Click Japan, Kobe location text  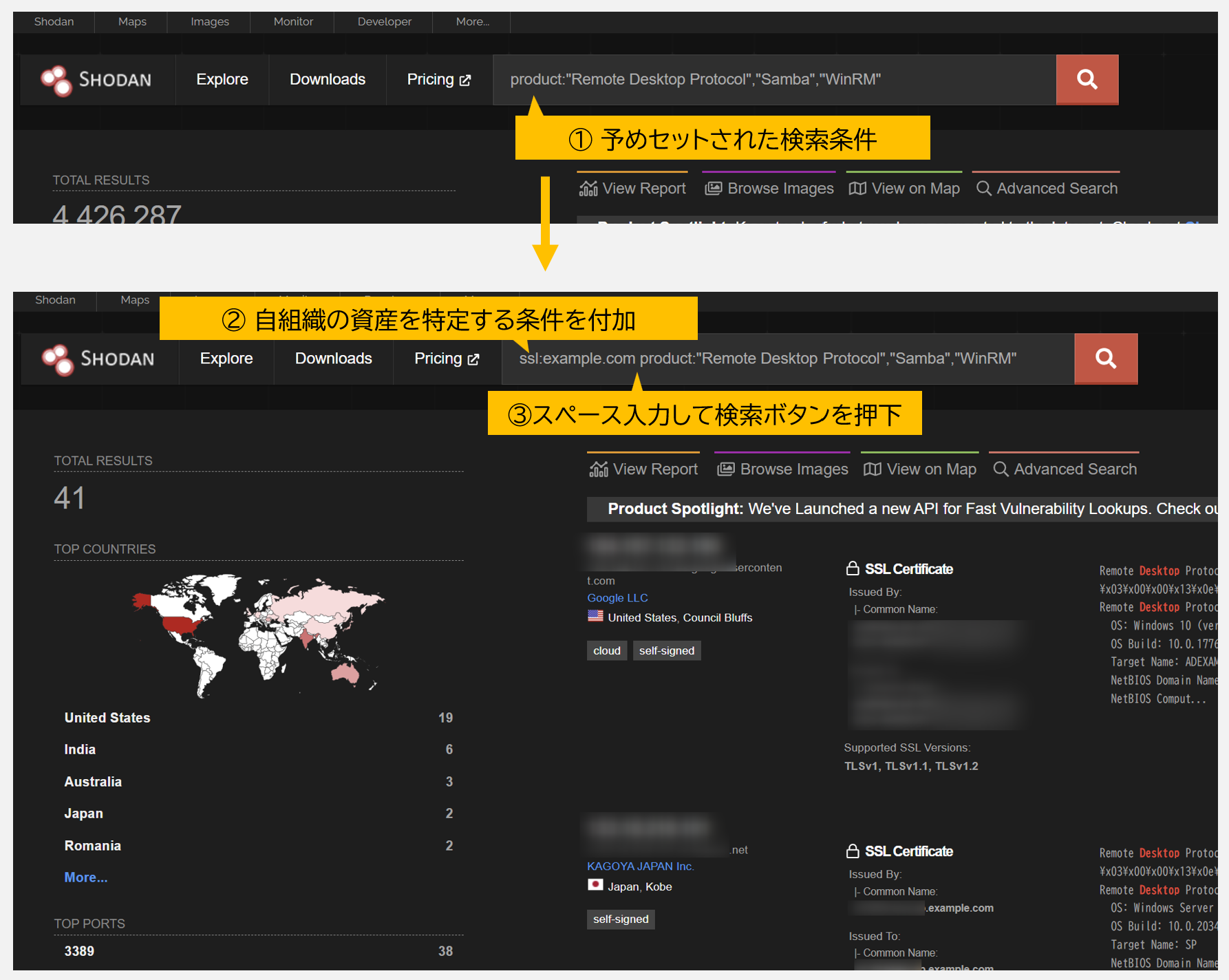pyautogui.click(x=640, y=886)
